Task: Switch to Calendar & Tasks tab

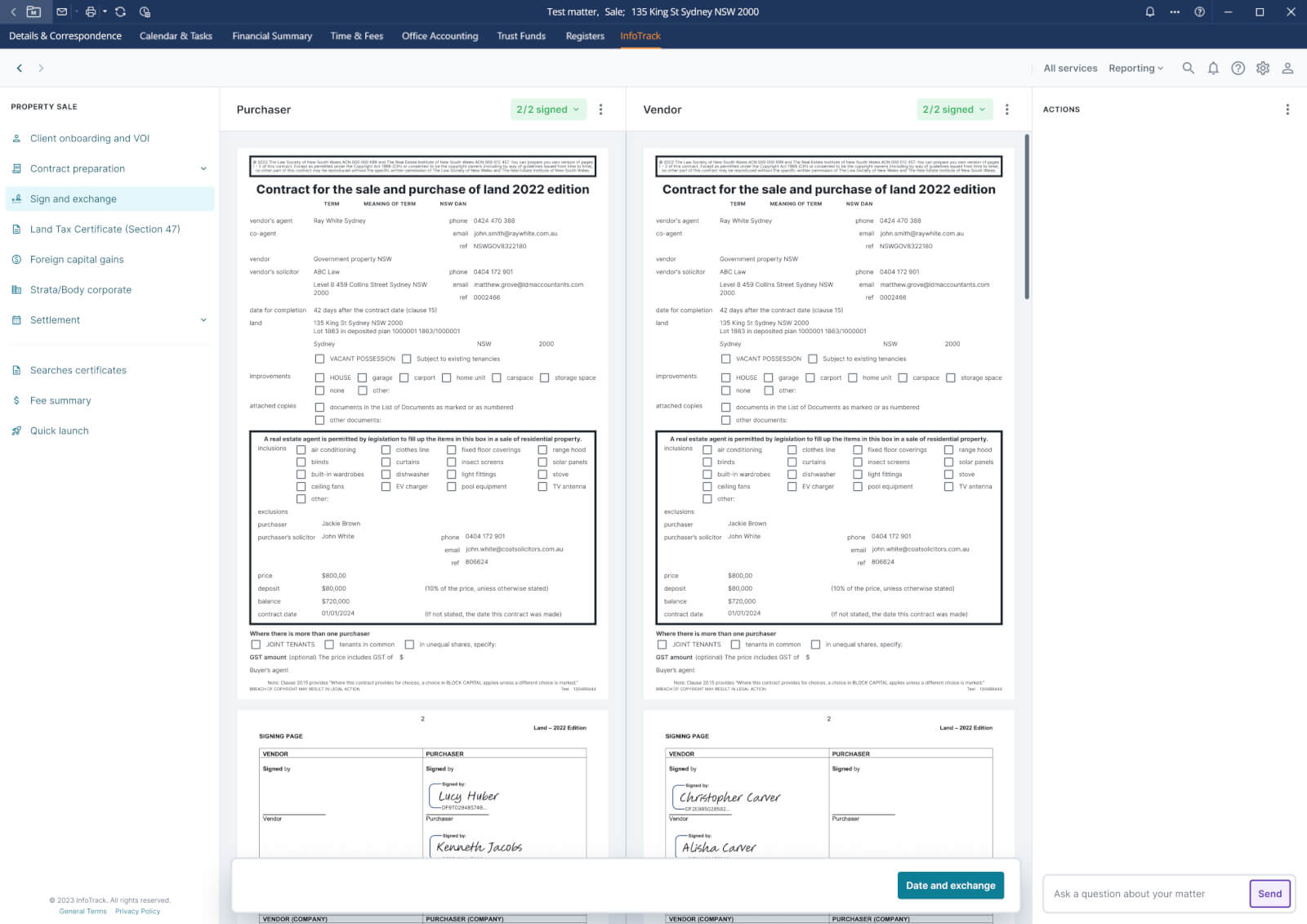Action: [176, 36]
